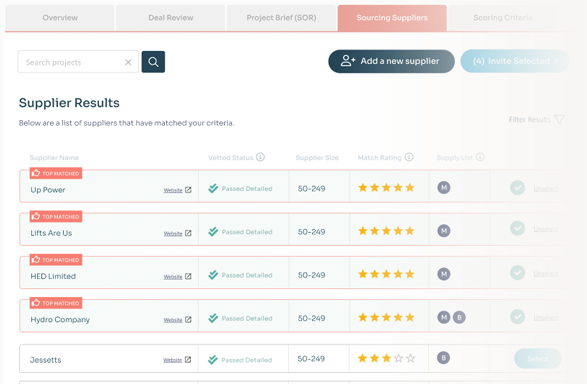587x384 pixels.
Task: Open Hydro Company Website link
Action: tap(173, 320)
